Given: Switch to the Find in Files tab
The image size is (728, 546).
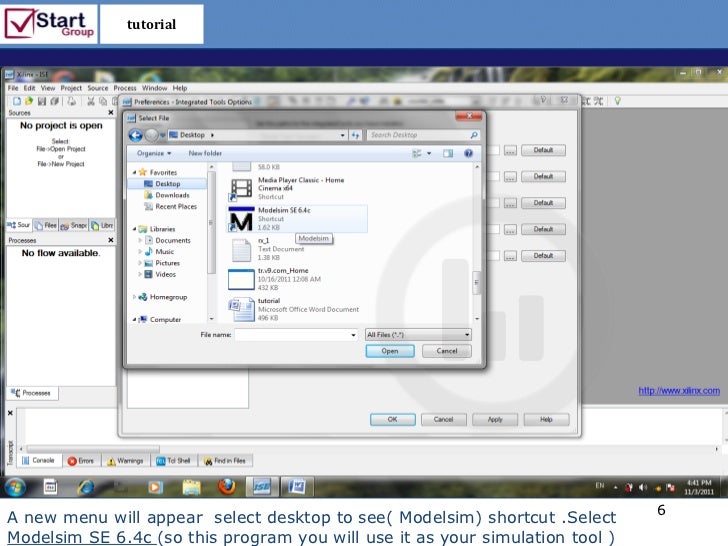Looking at the screenshot, I should 226,461.
